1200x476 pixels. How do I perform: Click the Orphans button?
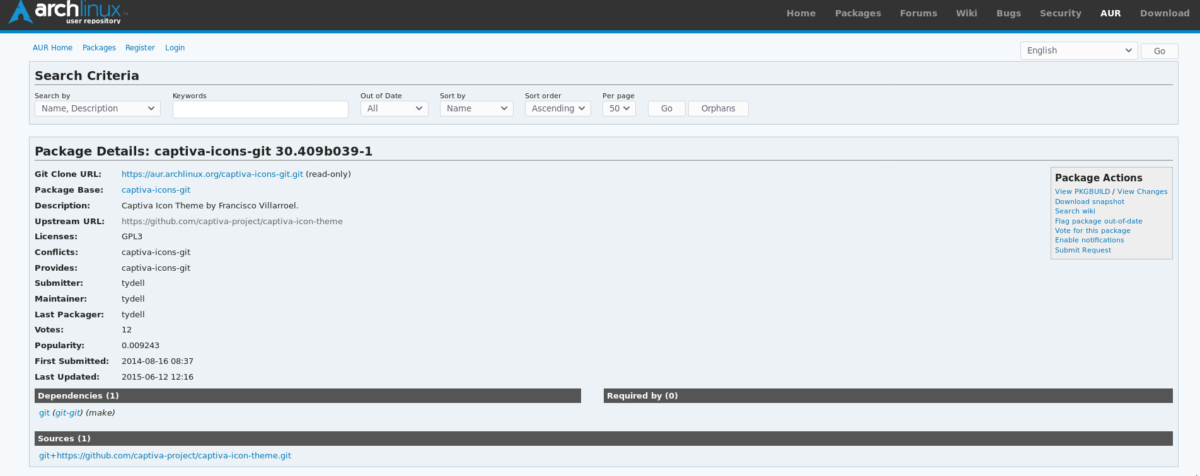[x=718, y=108]
